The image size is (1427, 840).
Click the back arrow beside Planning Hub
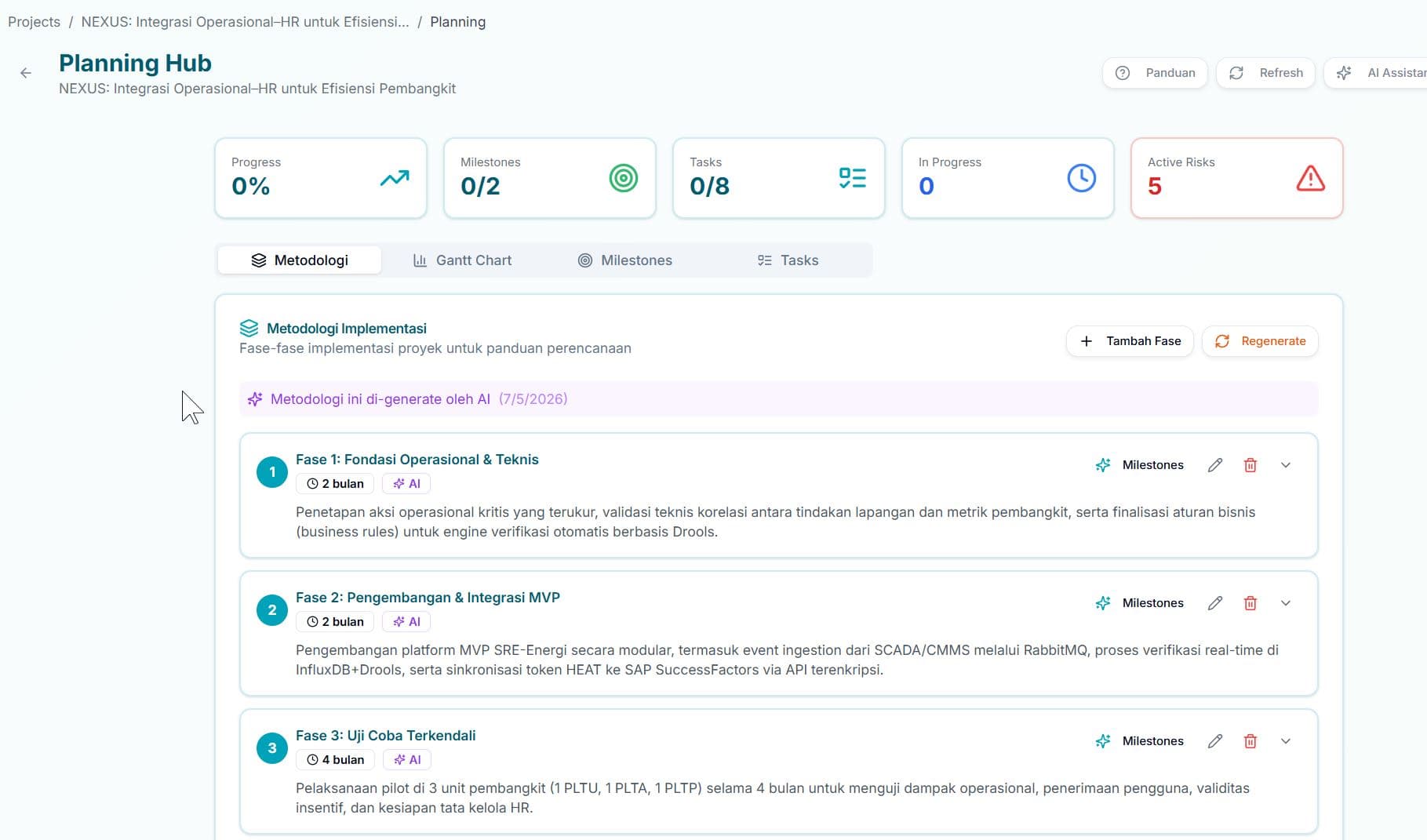click(26, 73)
